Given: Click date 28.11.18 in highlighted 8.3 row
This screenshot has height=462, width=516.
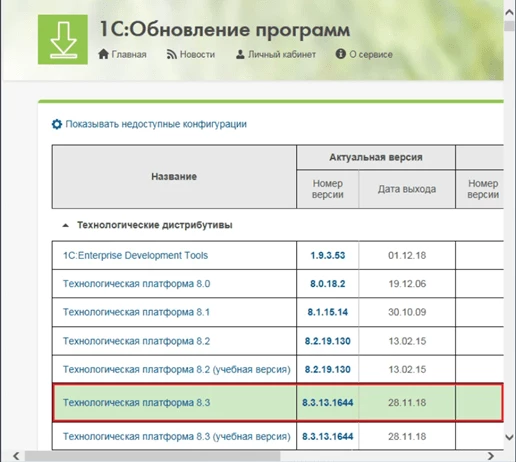Looking at the screenshot, I should click(x=407, y=403).
